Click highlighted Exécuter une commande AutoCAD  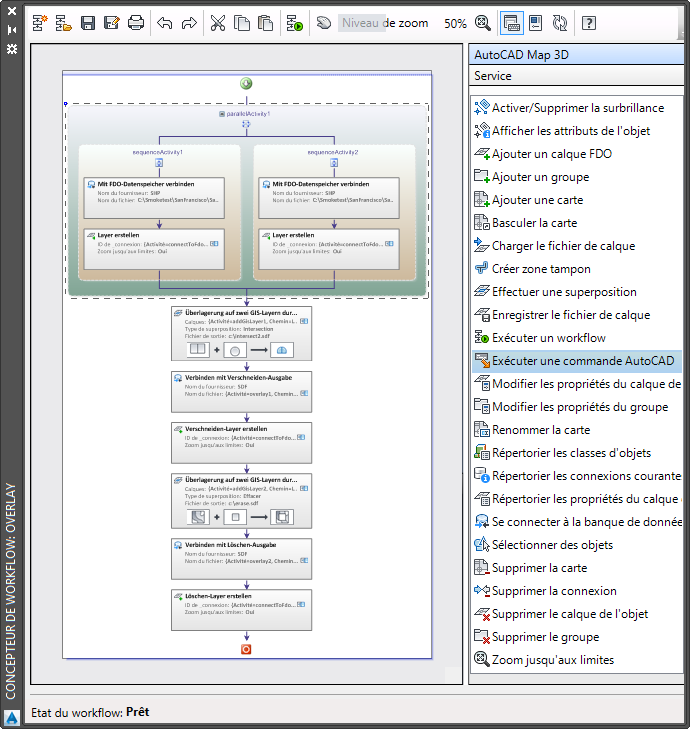577,361
